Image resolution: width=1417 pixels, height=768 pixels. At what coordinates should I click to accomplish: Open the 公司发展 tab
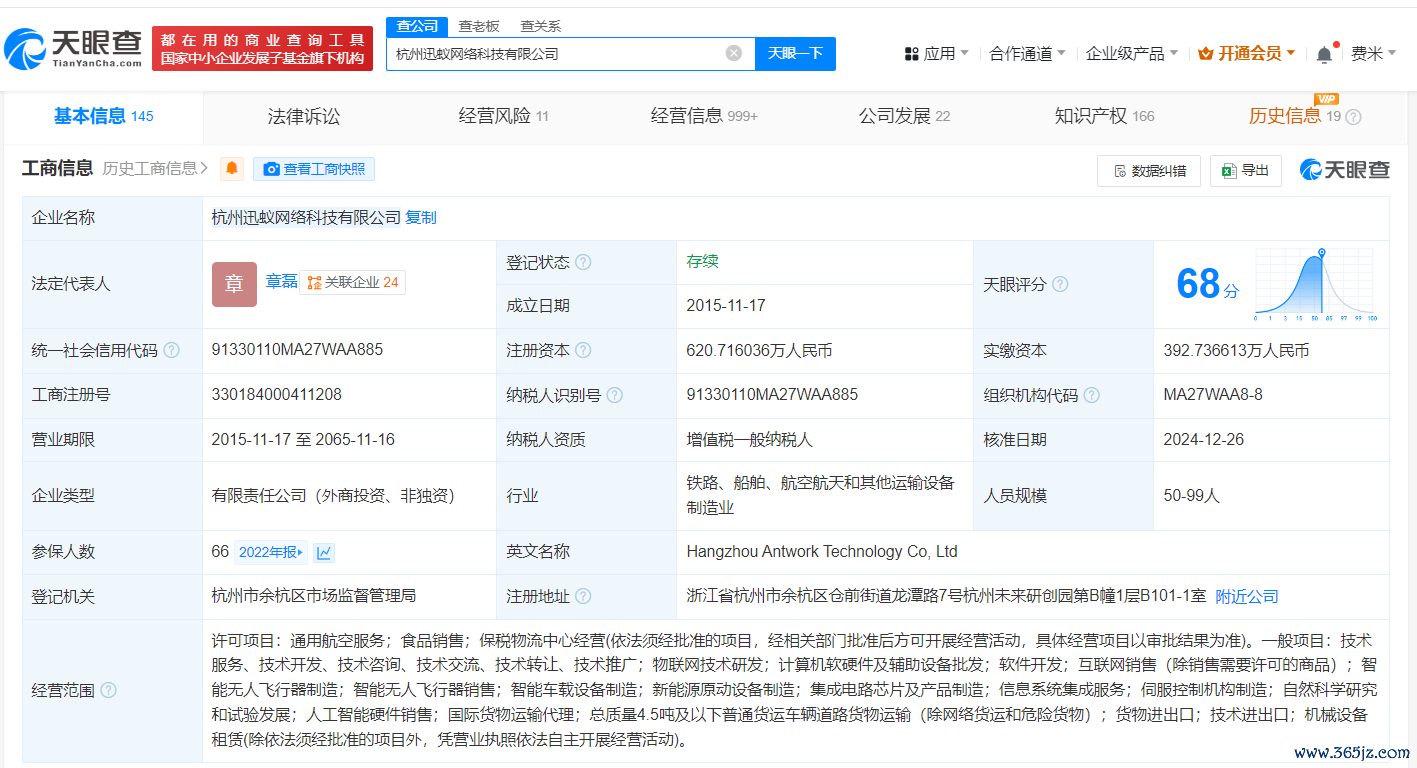904,117
